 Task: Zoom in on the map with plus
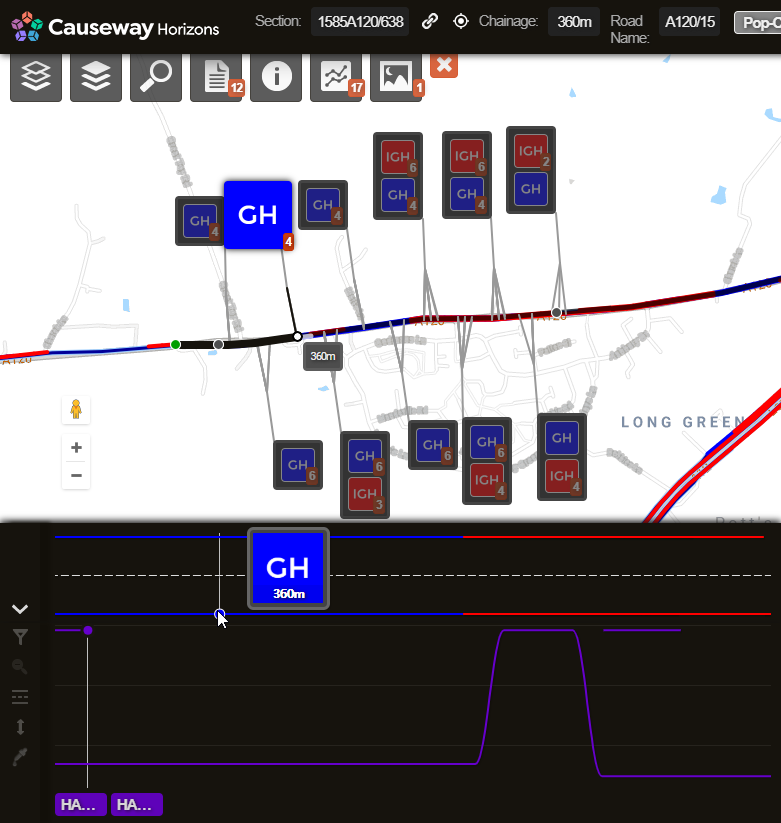(x=76, y=447)
